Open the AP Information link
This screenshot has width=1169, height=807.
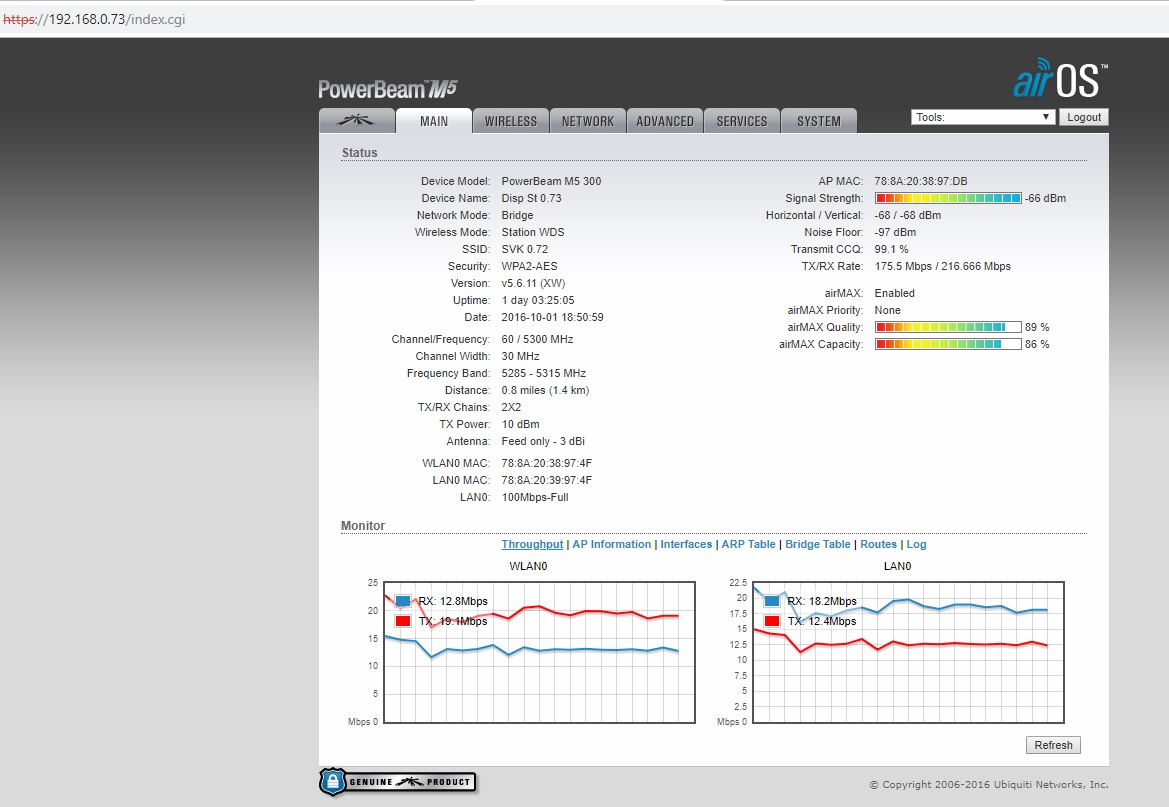pyautogui.click(x=611, y=544)
